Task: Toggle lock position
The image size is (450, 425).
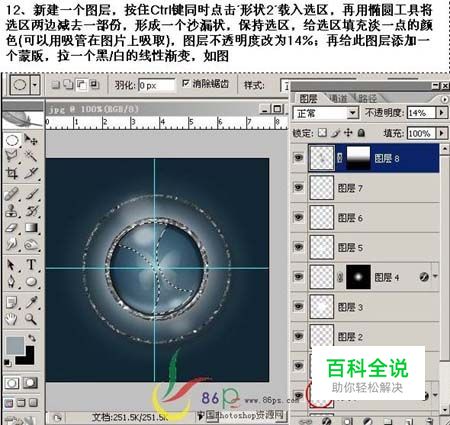Action: click(x=348, y=133)
